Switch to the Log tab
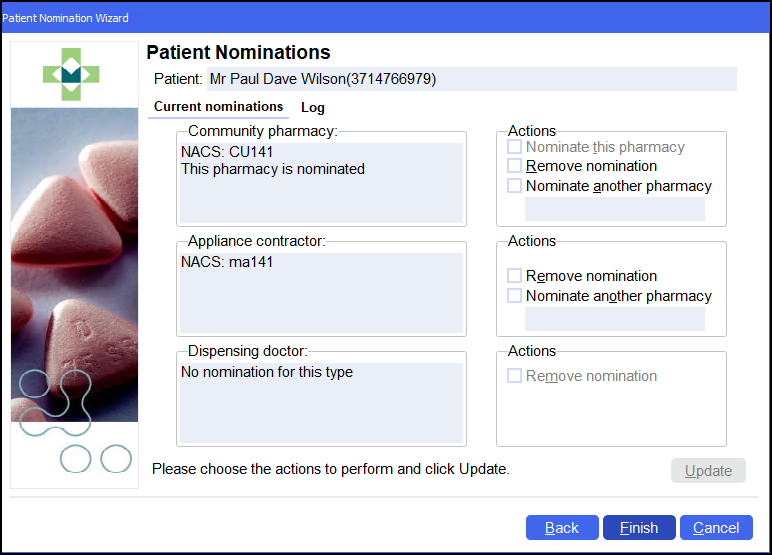This screenshot has width=772, height=555. point(313,108)
